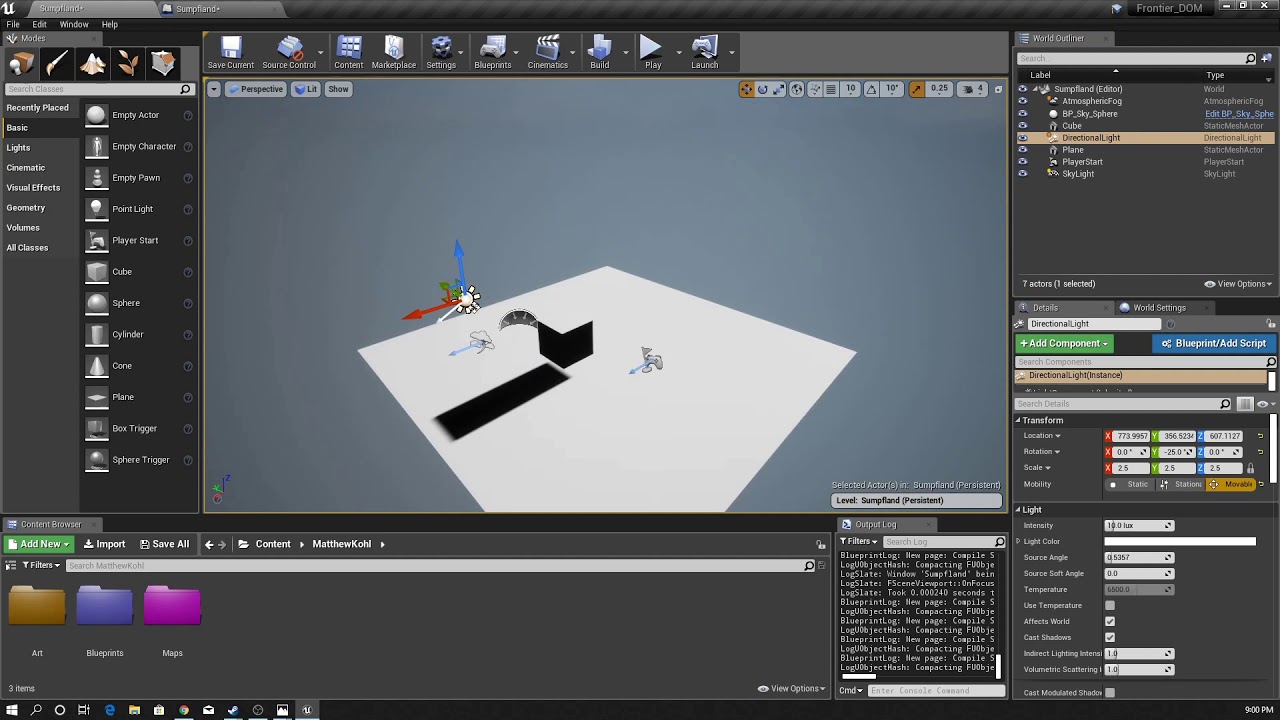
Task: Toggle Use Temperature checkbox
Action: [1110, 606]
